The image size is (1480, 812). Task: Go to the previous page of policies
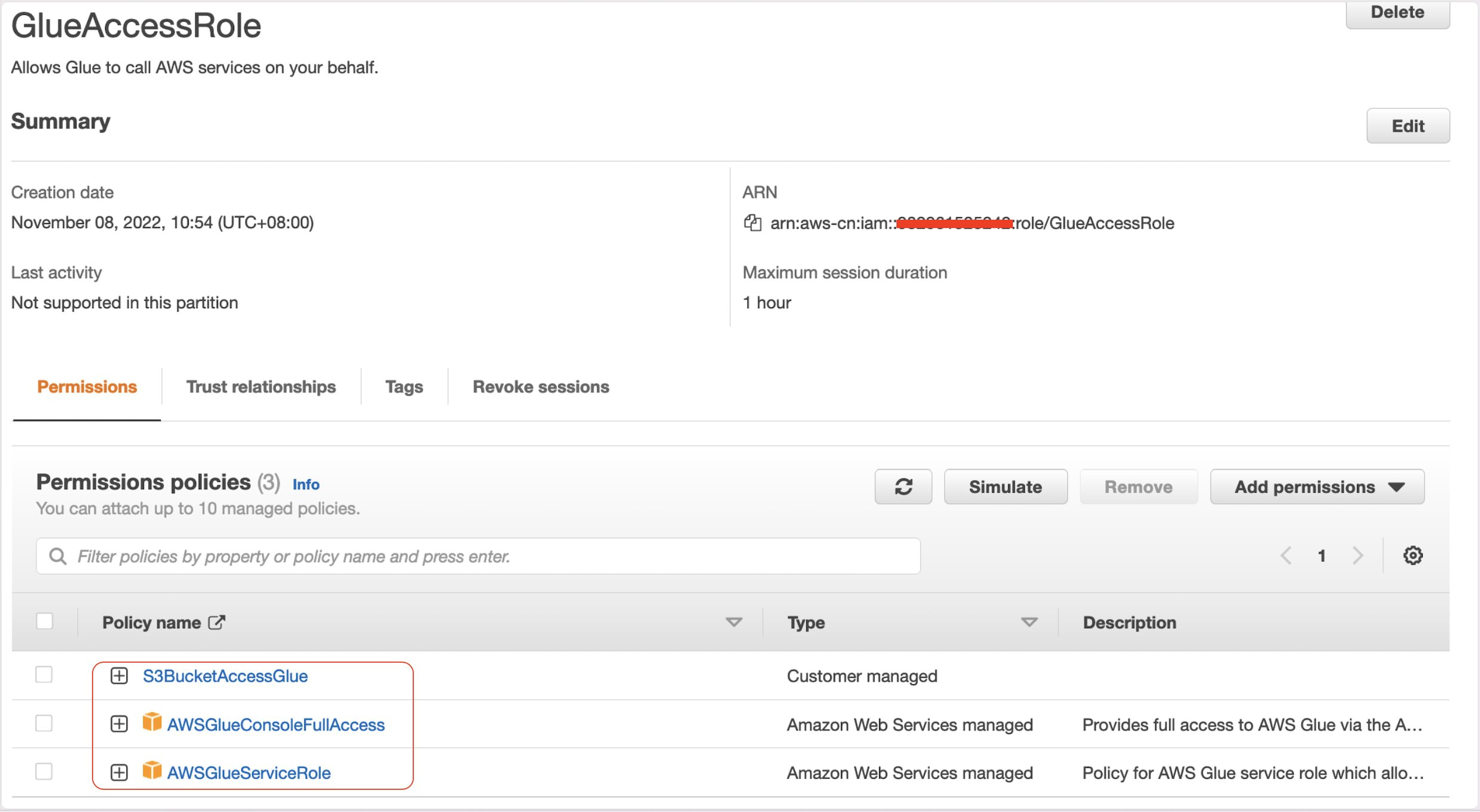point(1286,556)
